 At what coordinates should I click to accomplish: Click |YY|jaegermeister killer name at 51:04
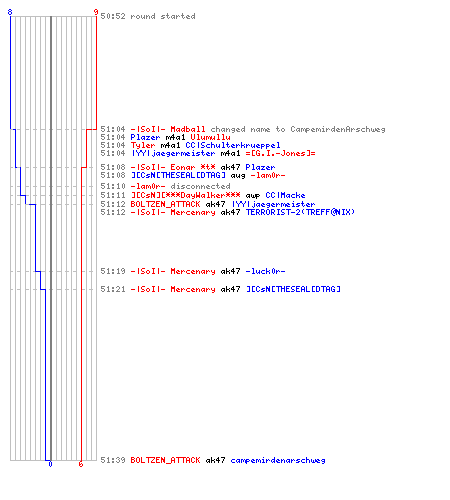tap(173, 153)
